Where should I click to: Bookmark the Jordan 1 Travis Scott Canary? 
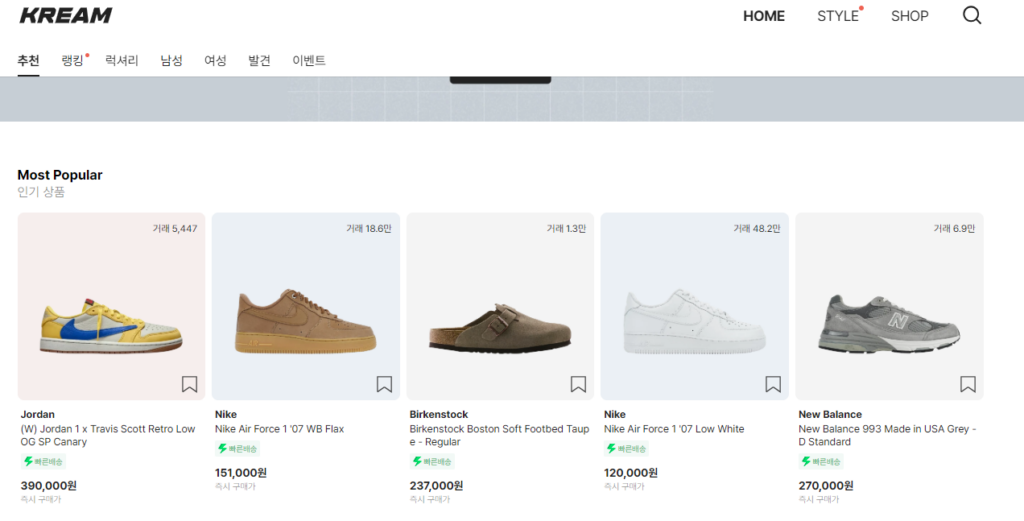coord(189,384)
